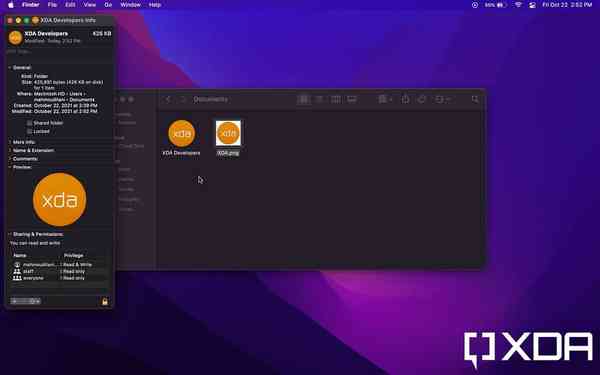Toggle the Shared folder checkbox
Image resolution: width=600 pixels, height=375 pixels.
(x=29, y=123)
